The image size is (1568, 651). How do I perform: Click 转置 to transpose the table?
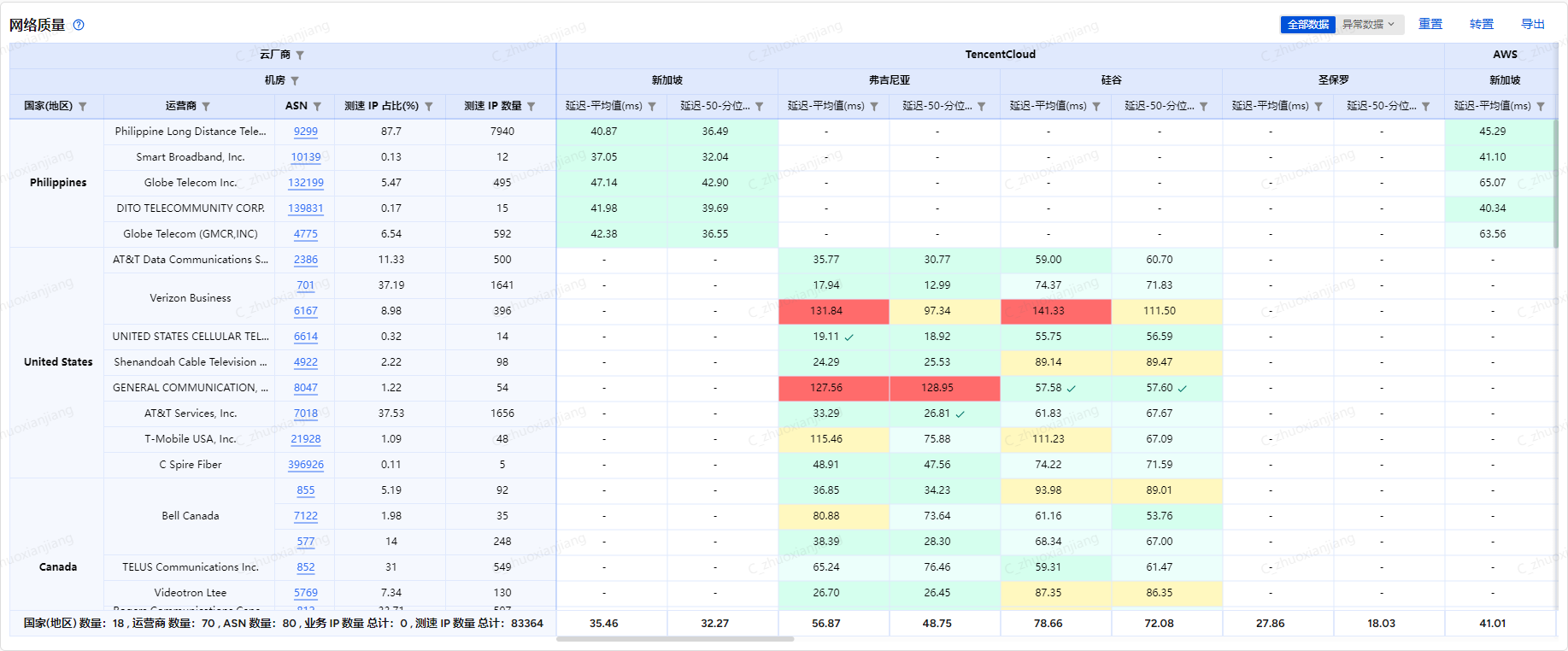click(x=1481, y=24)
